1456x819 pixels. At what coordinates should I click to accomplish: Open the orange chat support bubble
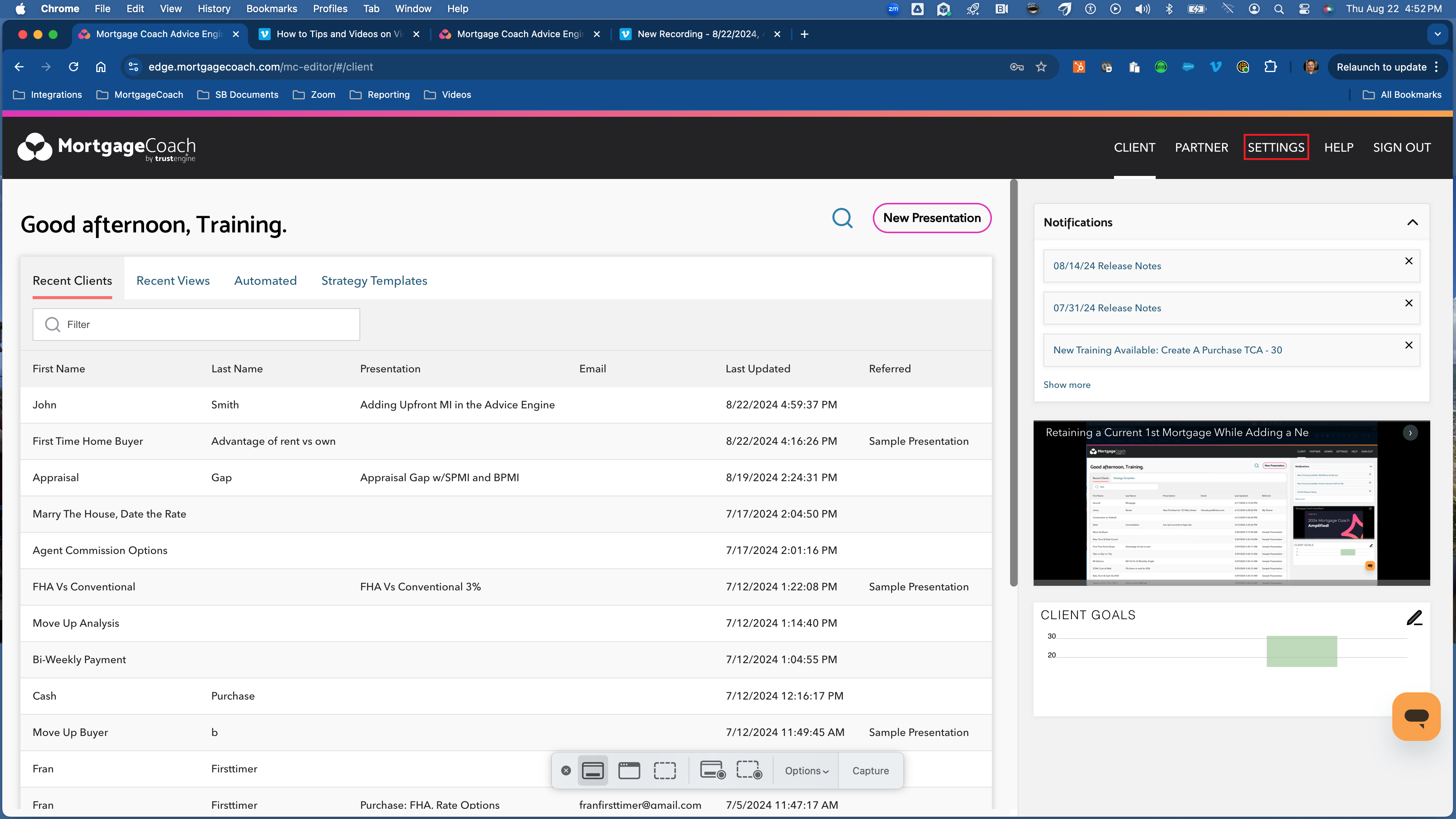pos(1416,716)
